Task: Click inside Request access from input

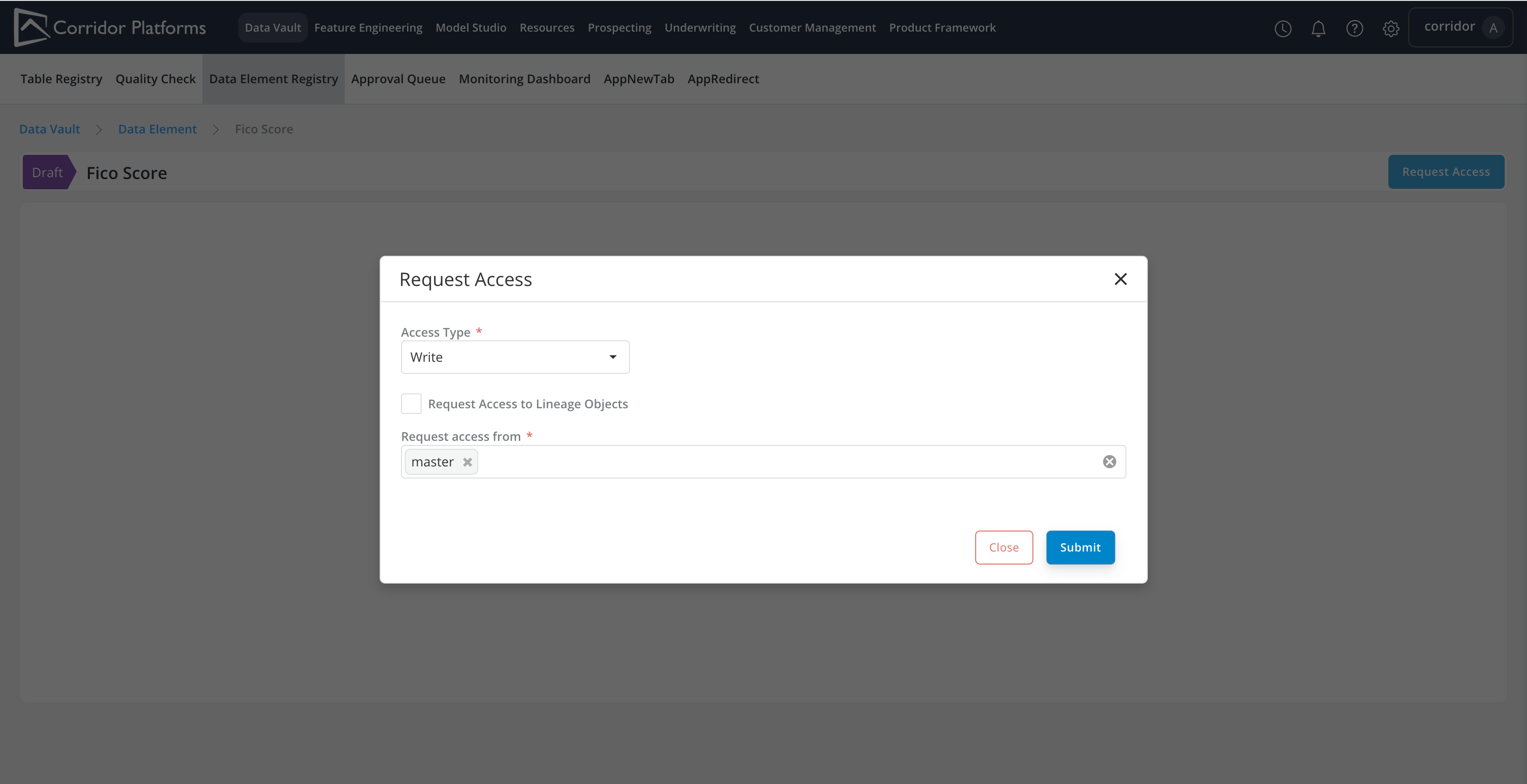Action: pos(770,462)
